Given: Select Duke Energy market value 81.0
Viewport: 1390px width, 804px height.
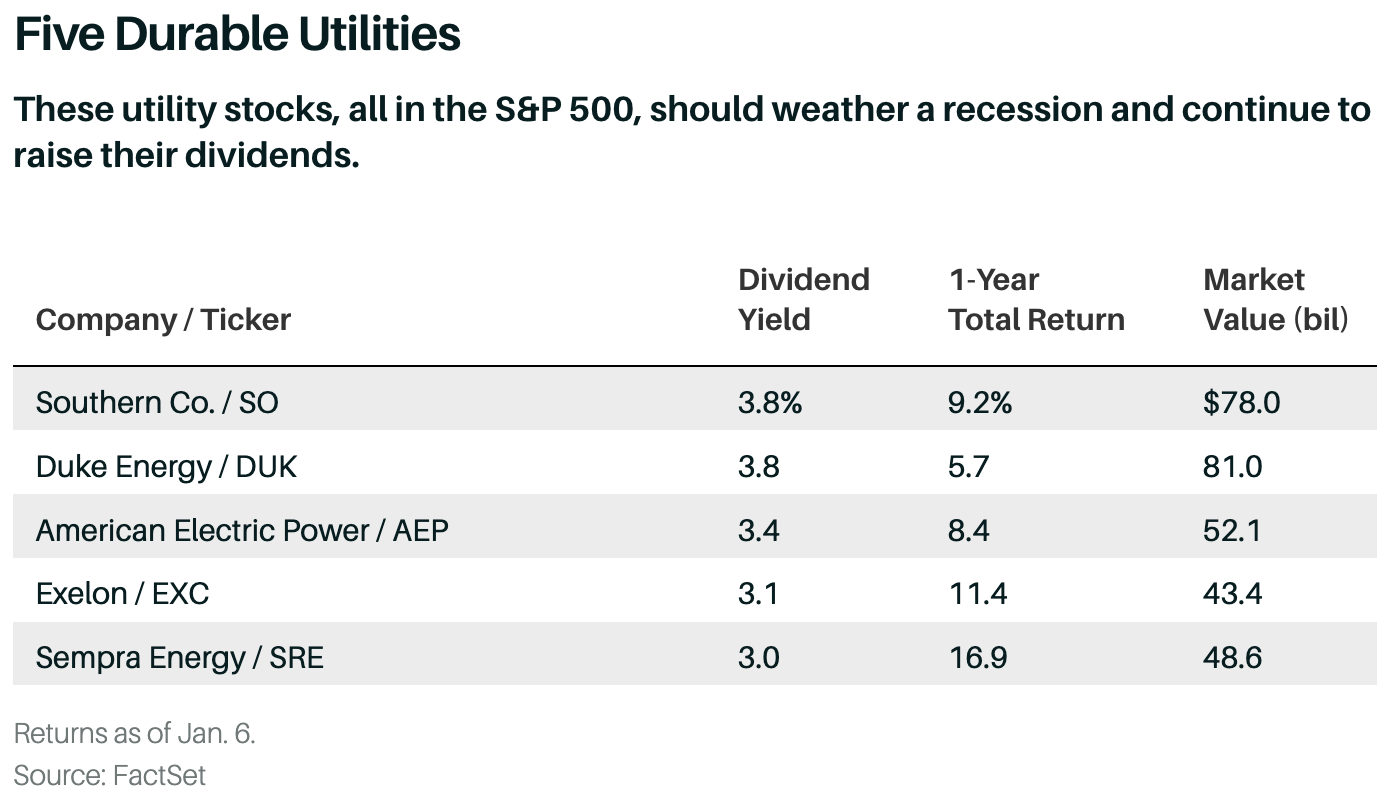Looking at the screenshot, I should [1233, 466].
